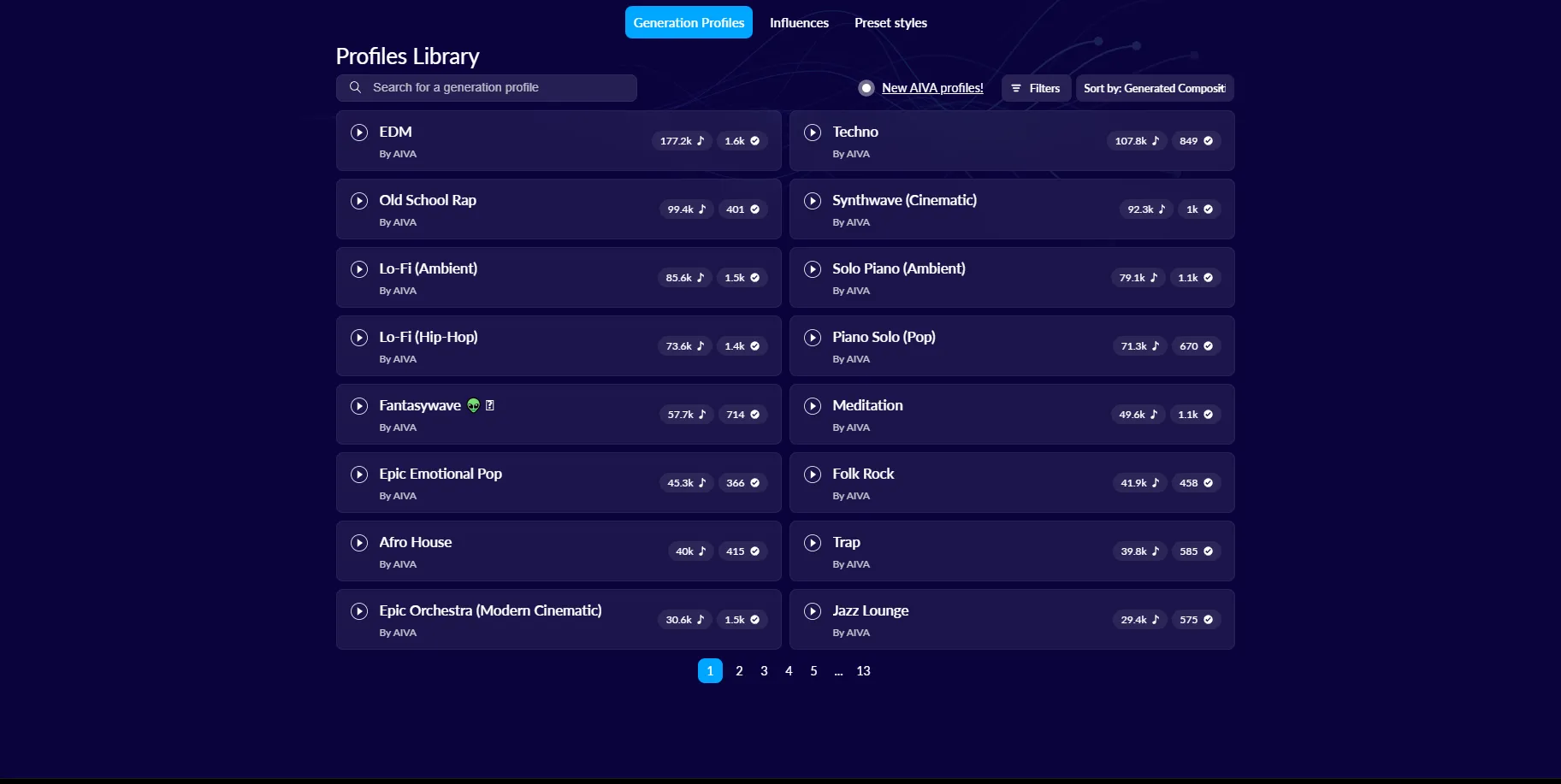The width and height of the screenshot is (1561, 784).
Task: Switch to the Influences tab
Action: [799, 23]
